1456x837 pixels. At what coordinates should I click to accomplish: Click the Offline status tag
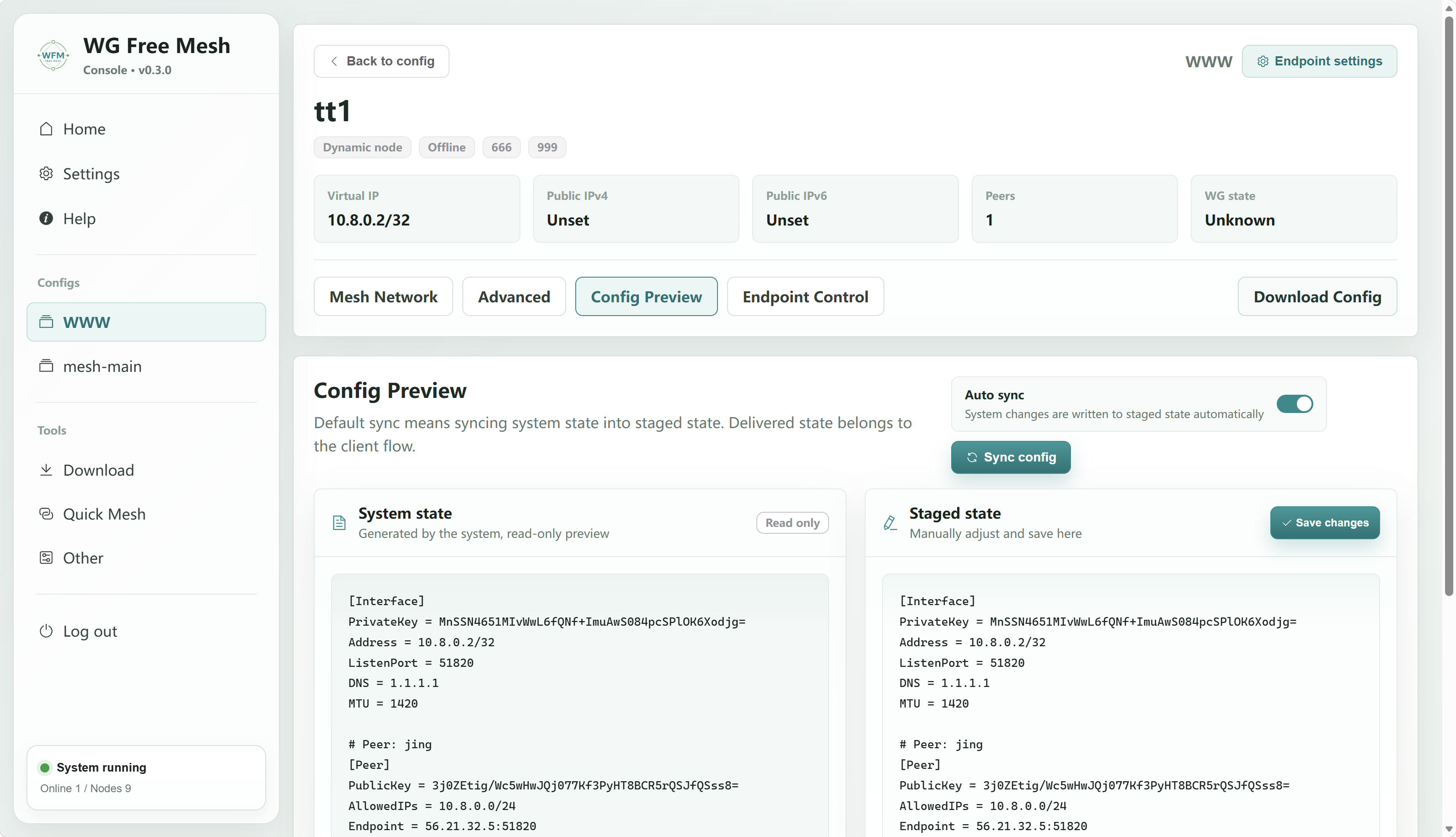(446, 147)
